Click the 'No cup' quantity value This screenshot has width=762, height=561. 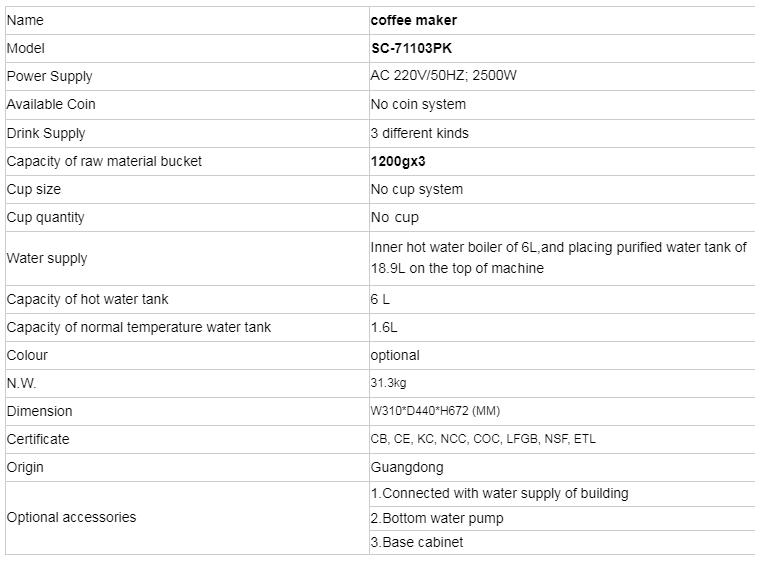coord(395,217)
